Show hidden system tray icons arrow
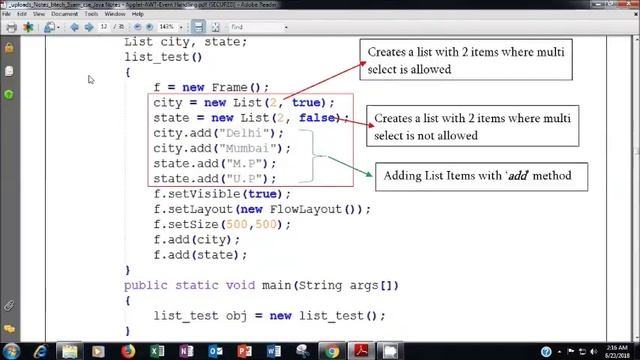Screen dimensions: 640x360 [x=560, y=351]
